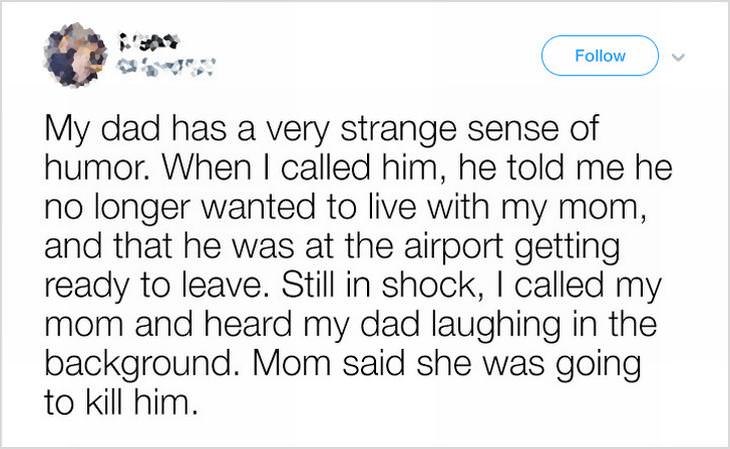
Task: Click the word 'airport' in the tweet
Action: coord(453,248)
